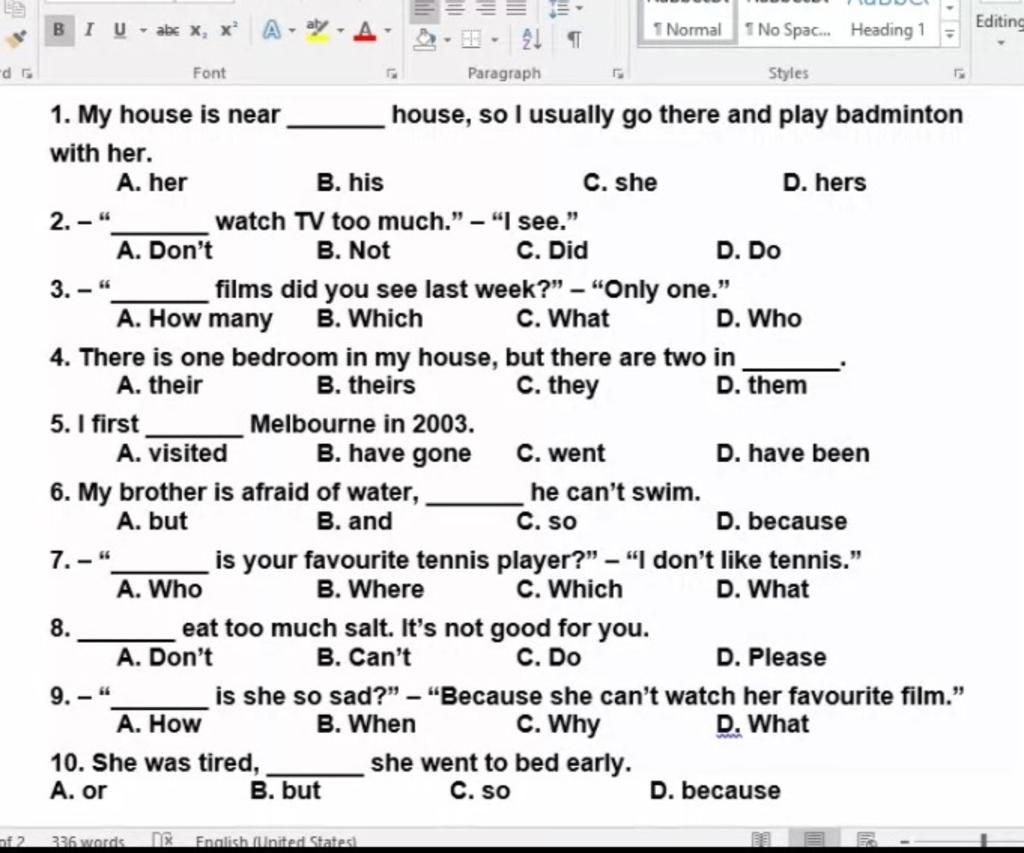
Task: Toggle Bold formatting
Action: [x=59, y=29]
